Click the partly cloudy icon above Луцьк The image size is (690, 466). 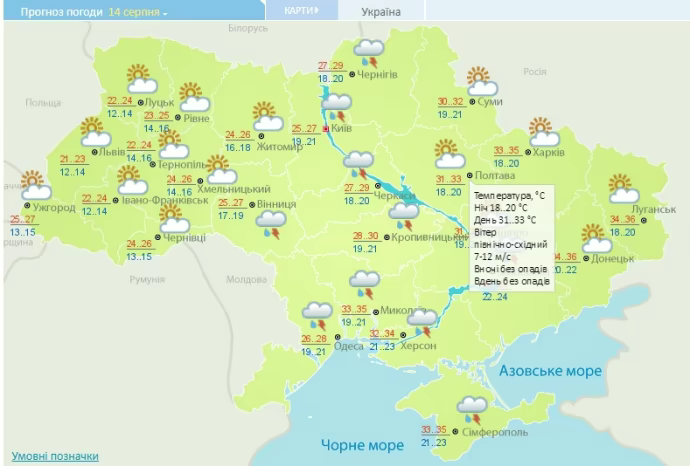pos(139,79)
